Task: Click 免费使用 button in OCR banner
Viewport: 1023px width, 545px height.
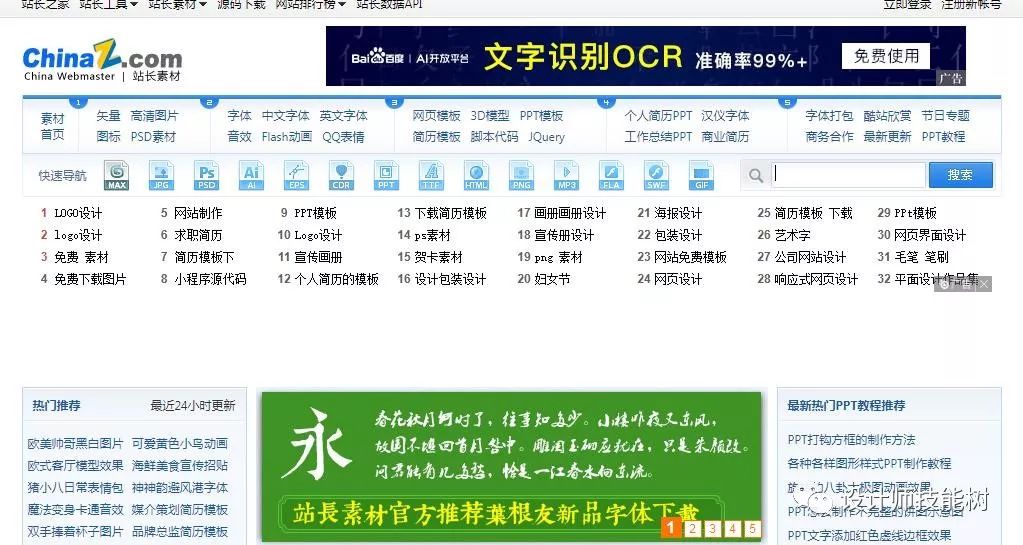Action: click(x=886, y=56)
